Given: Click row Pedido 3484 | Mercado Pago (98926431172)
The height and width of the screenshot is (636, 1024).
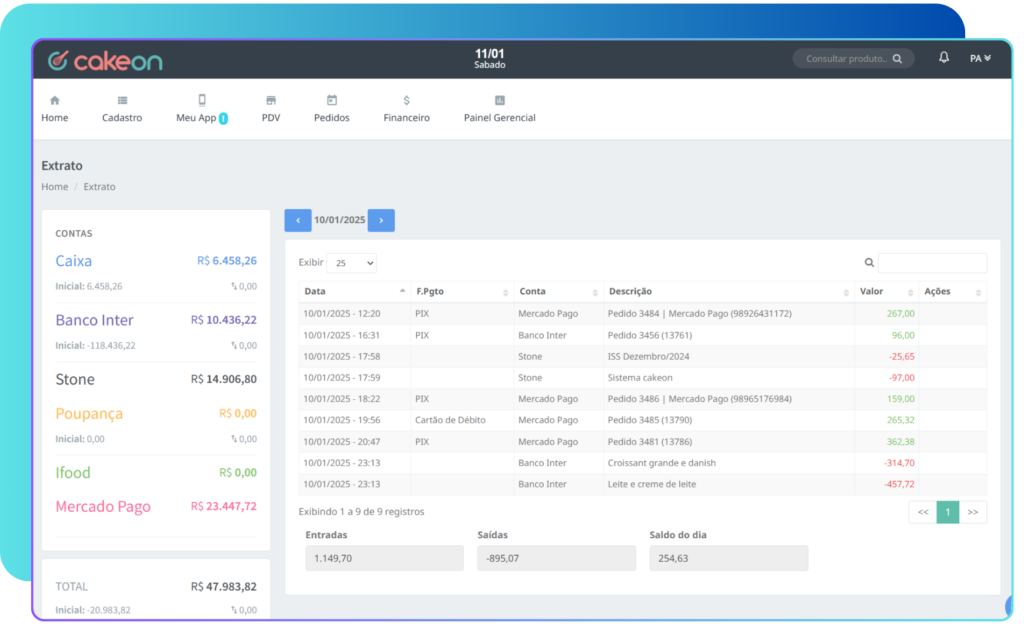Looking at the screenshot, I should coord(643,313).
